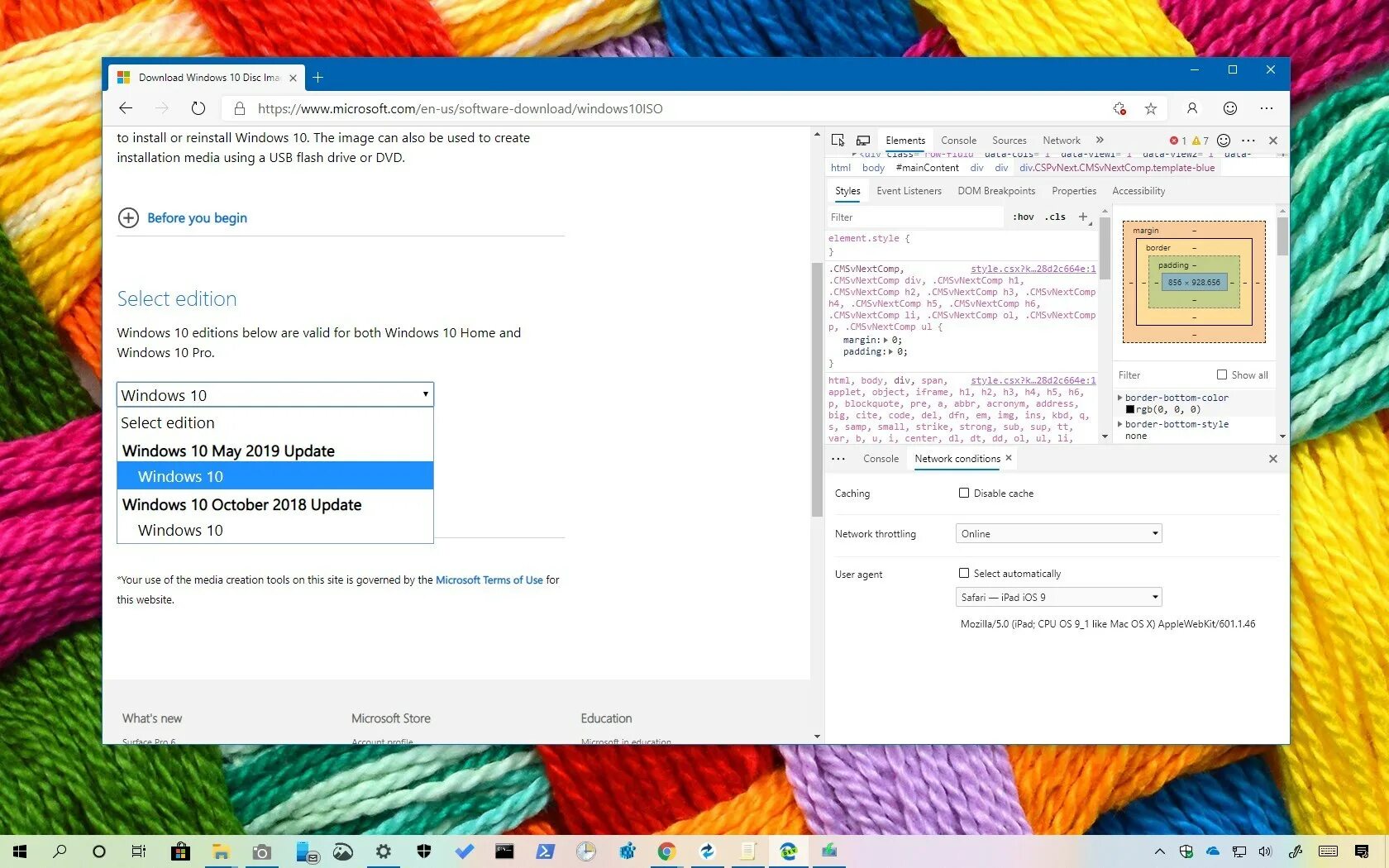Enable the Disable cache checkbox
Viewport: 1389px width, 868px height.
pos(964,493)
